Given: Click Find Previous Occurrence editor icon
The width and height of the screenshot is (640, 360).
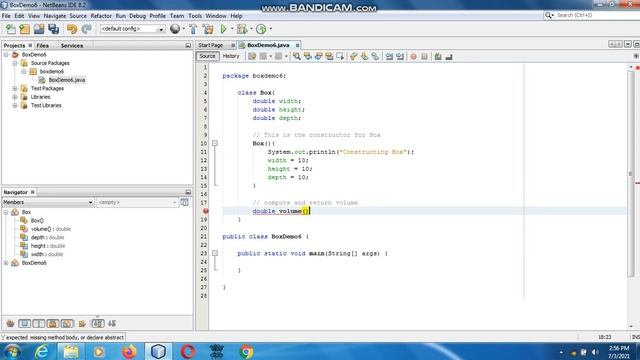Looking at the screenshot, I should (308, 56).
